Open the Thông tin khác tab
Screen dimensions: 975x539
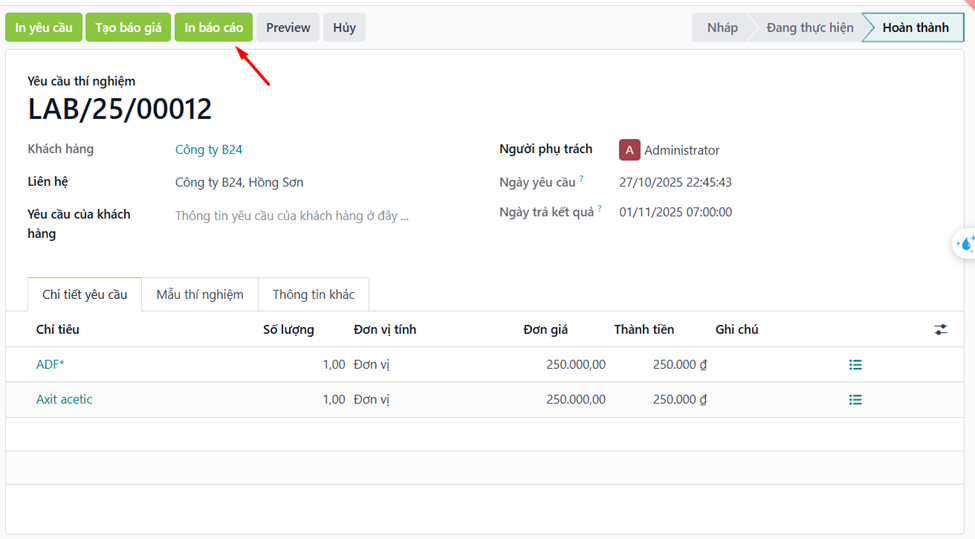click(x=313, y=295)
